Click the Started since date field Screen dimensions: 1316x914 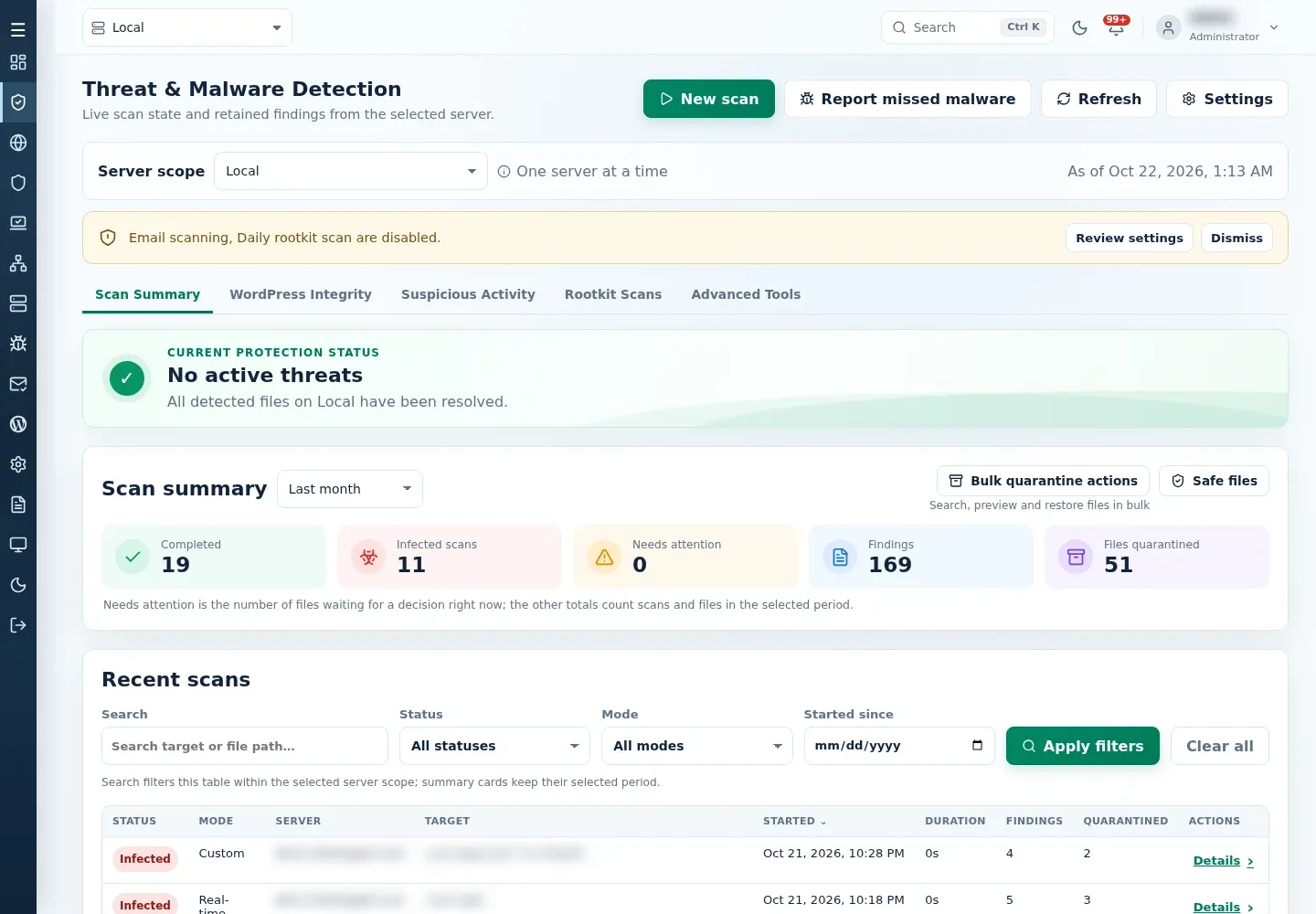[x=899, y=746]
